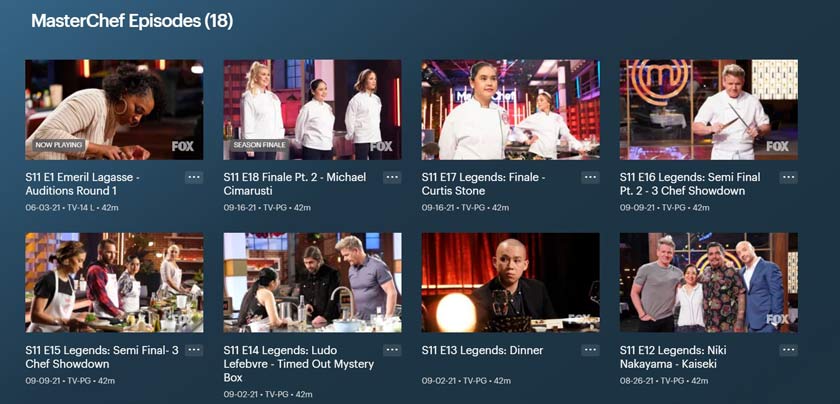Open more options for S11 E12 Niki Nakayama
840x404 pixels.
coord(789,350)
